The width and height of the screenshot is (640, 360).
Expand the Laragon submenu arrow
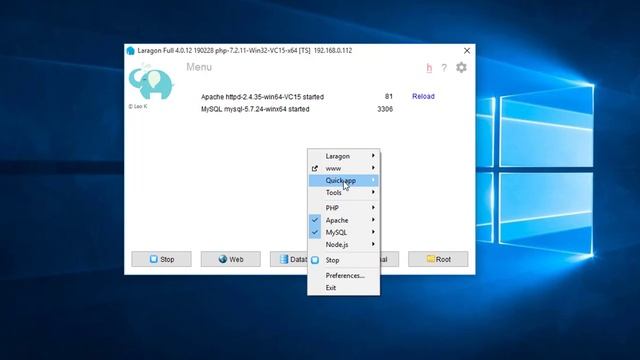pos(373,156)
